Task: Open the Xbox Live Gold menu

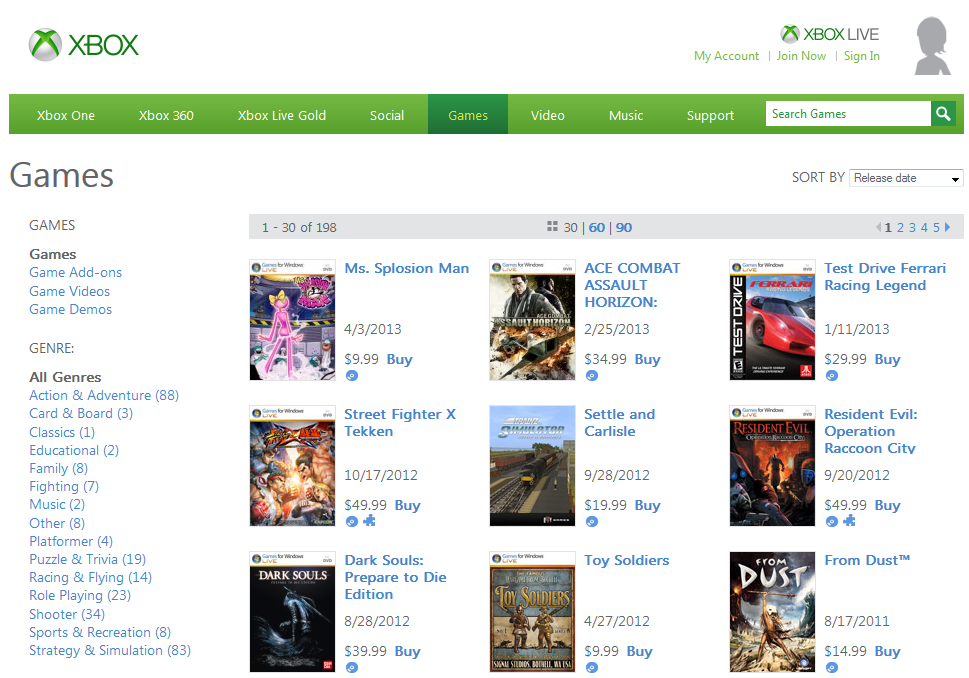Action: coord(282,116)
